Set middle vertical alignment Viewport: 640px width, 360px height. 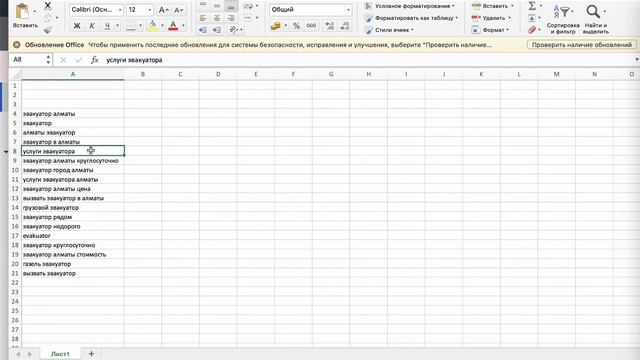pyautogui.click(x=217, y=6)
